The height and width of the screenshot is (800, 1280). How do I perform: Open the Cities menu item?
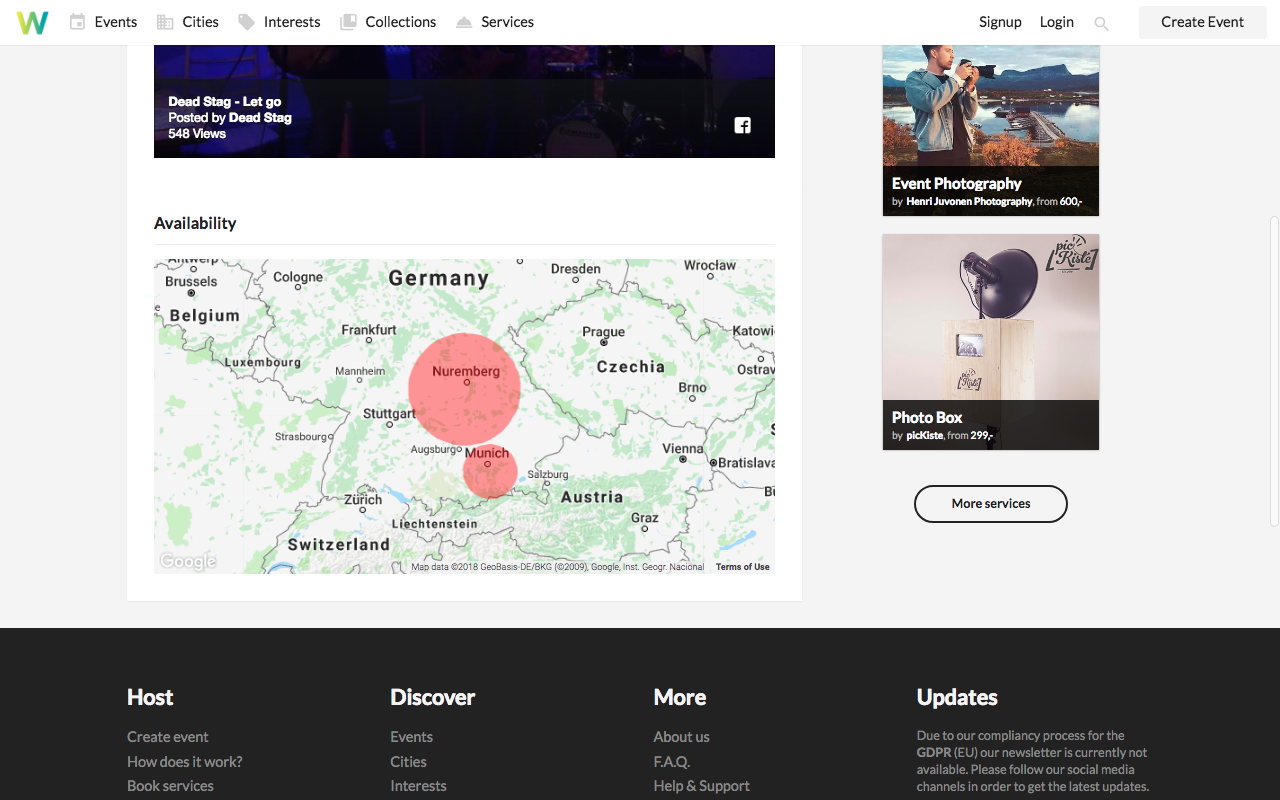click(x=200, y=22)
